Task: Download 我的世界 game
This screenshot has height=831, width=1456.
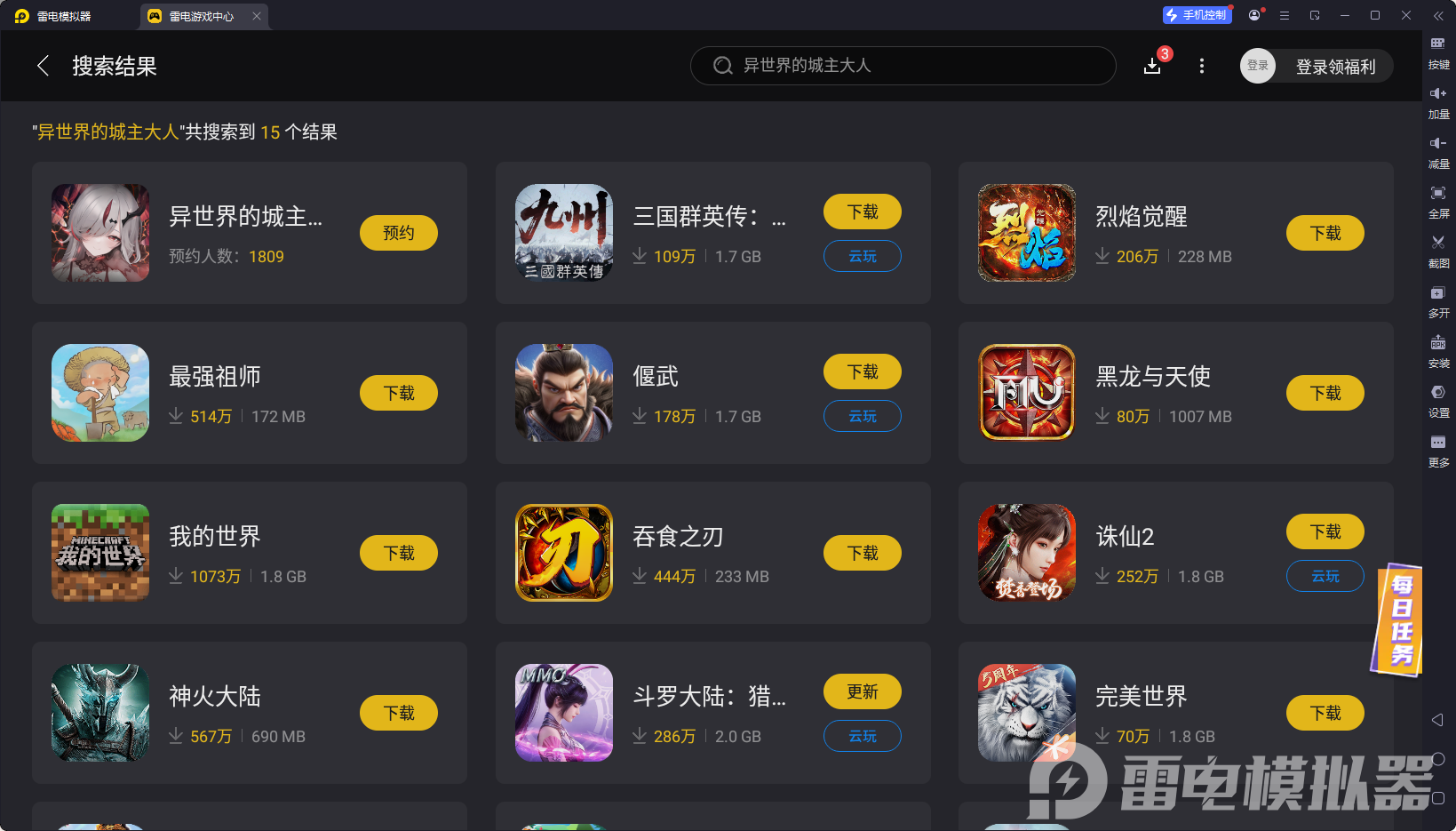Action: (x=399, y=553)
